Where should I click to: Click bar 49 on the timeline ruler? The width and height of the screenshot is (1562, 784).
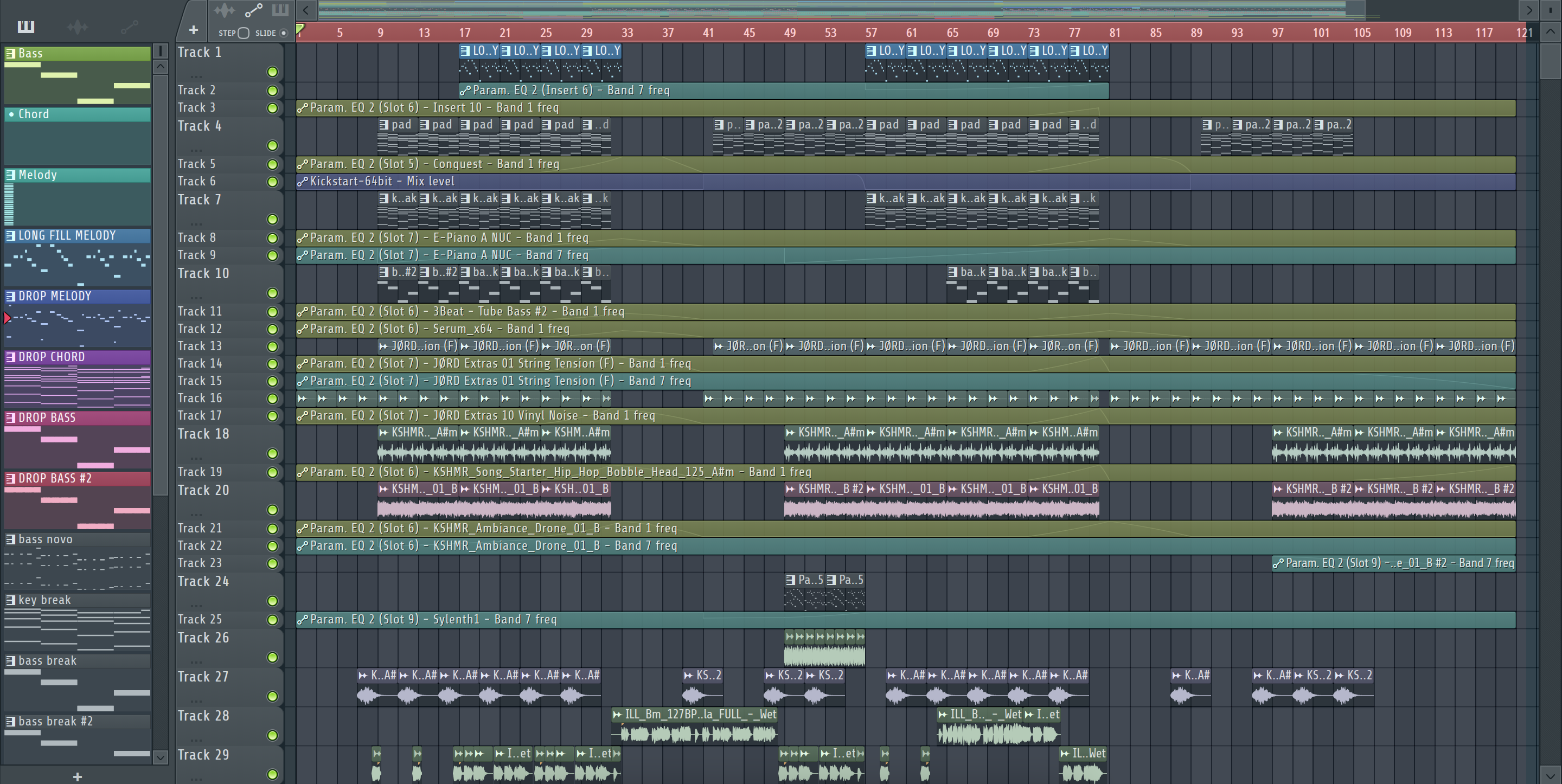(790, 33)
